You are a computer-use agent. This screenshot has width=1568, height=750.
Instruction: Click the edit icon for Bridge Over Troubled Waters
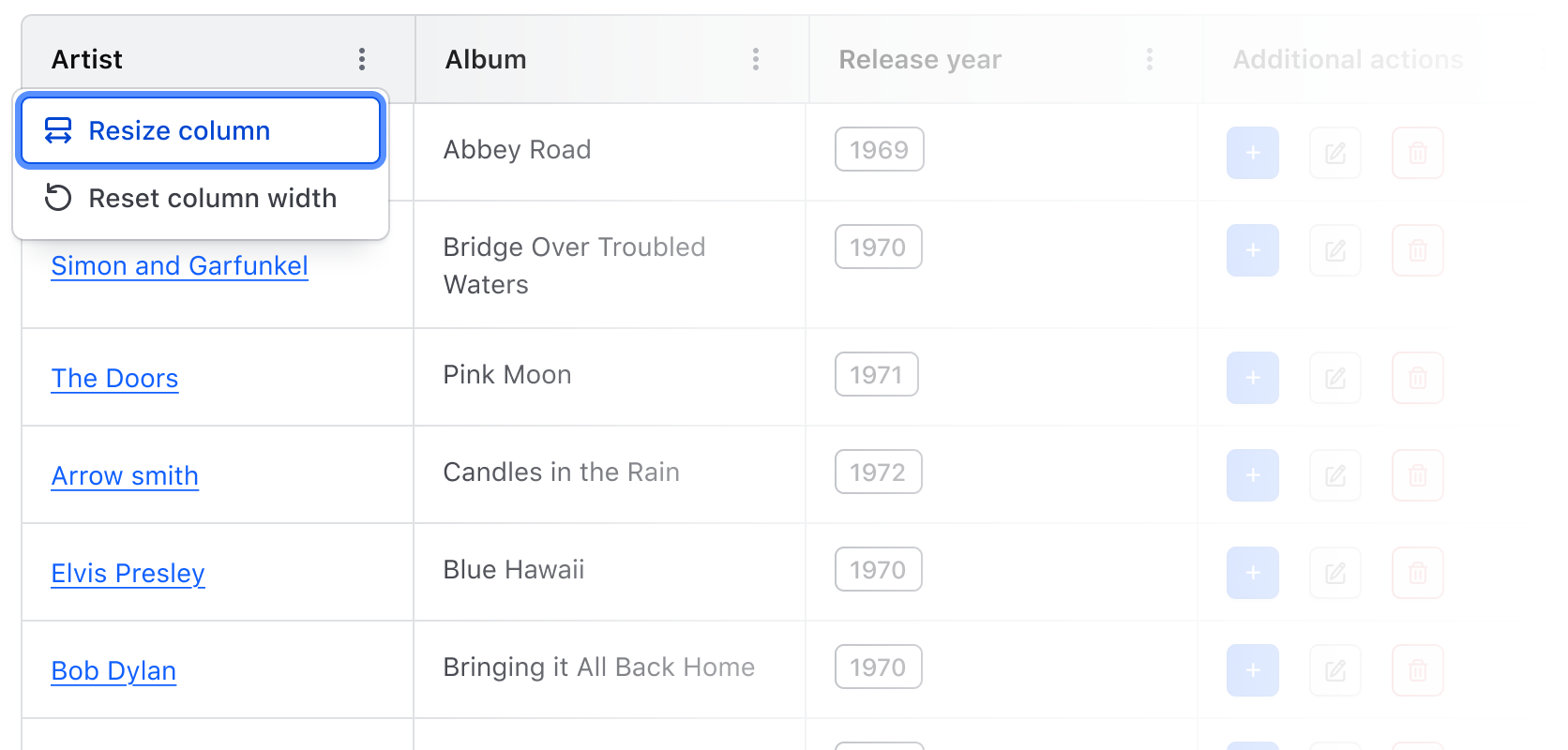click(x=1334, y=250)
